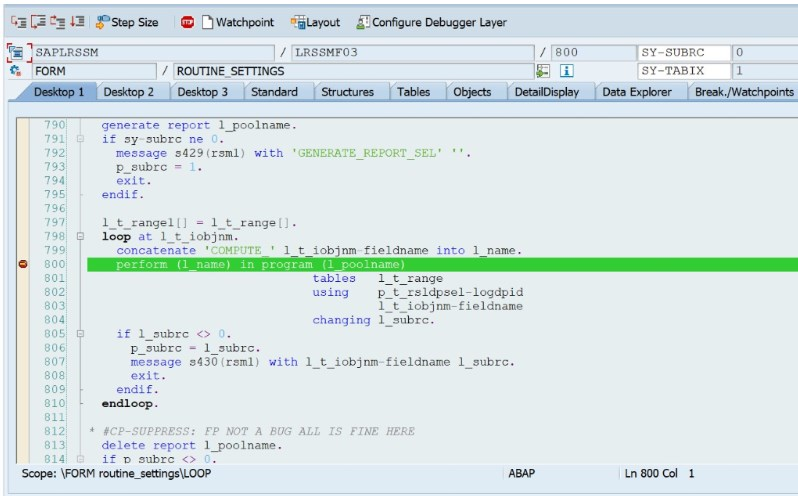Click the blue information icon
Viewport: 798px width, 496px height.
point(566,71)
